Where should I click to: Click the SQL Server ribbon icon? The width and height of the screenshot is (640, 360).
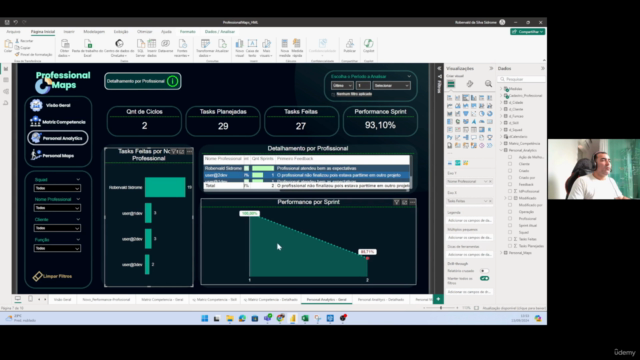tap(140, 48)
